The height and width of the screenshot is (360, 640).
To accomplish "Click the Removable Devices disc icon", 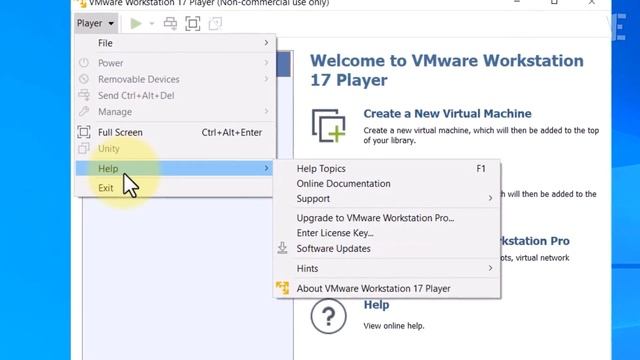I will coord(84,79).
